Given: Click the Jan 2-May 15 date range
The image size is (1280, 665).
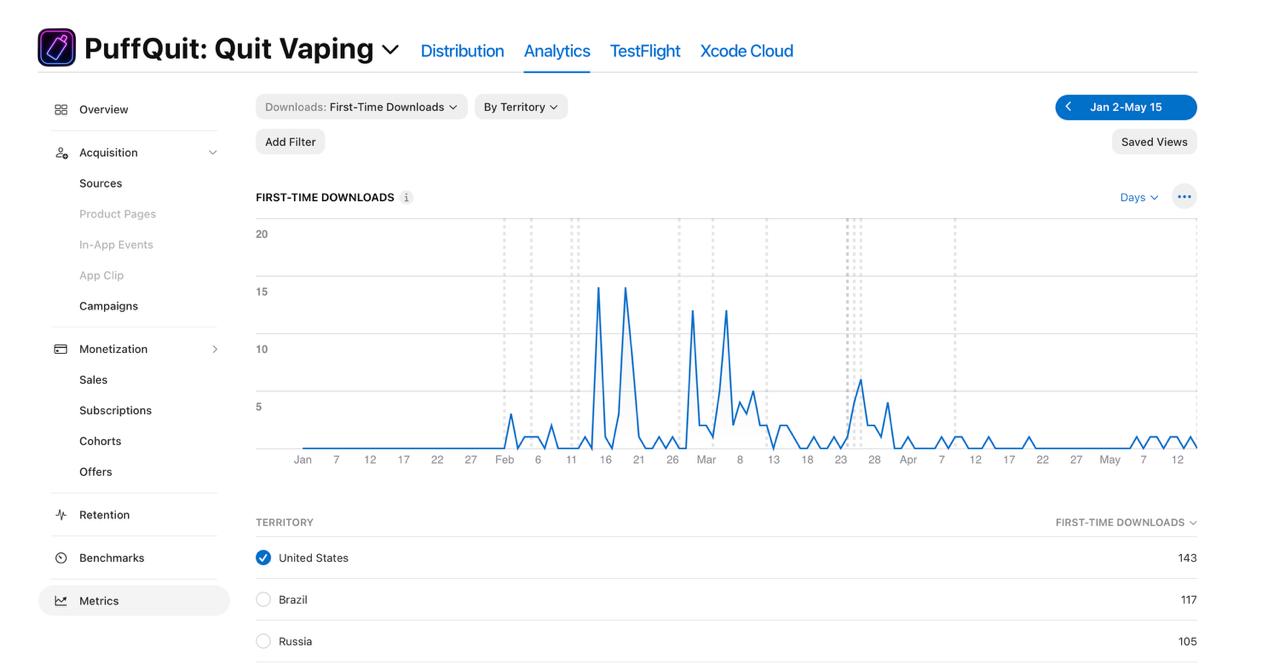Looking at the screenshot, I should [x=1126, y=107].
